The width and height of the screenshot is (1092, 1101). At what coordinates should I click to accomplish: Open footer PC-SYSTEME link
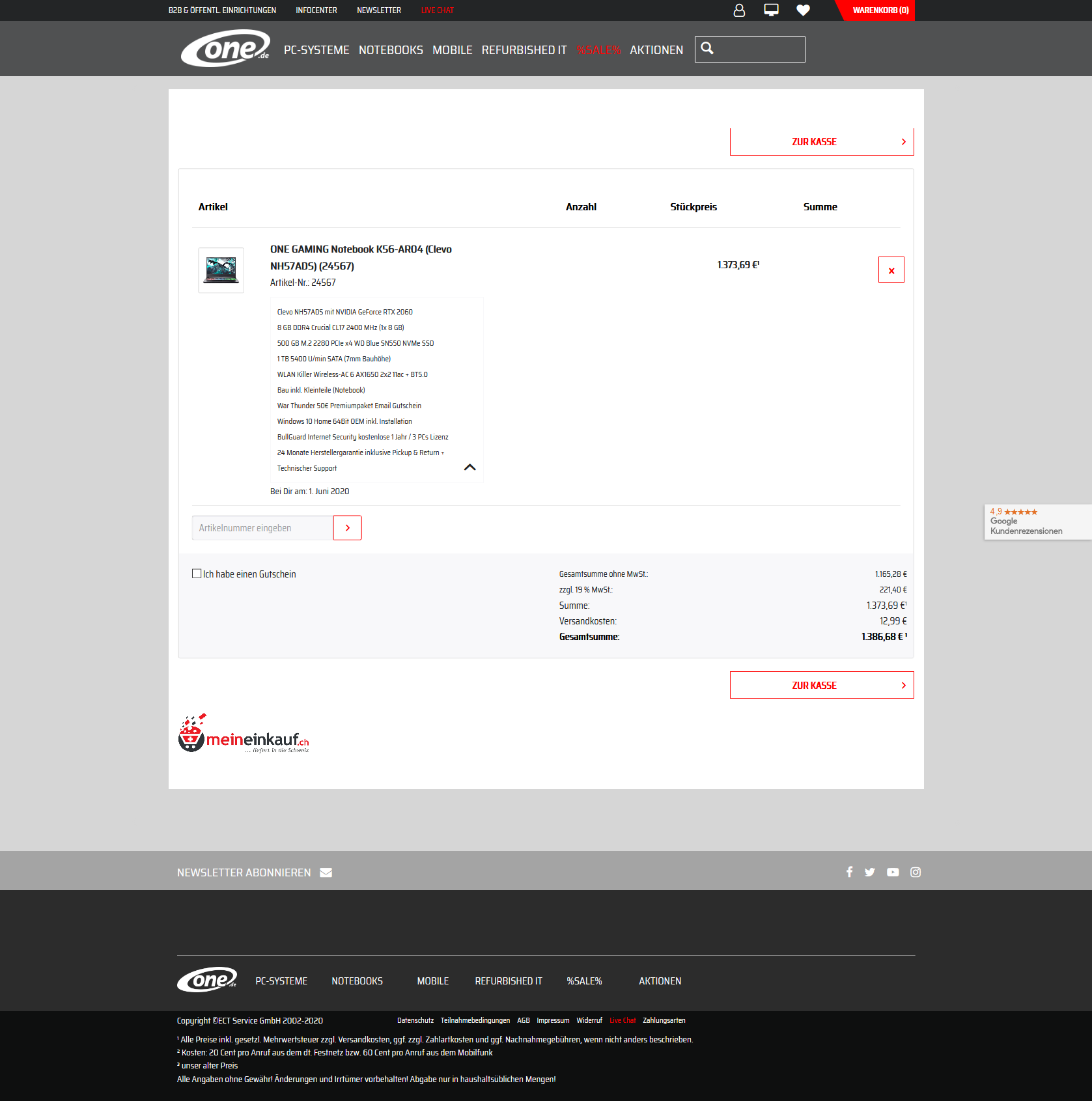click(281, 981)
